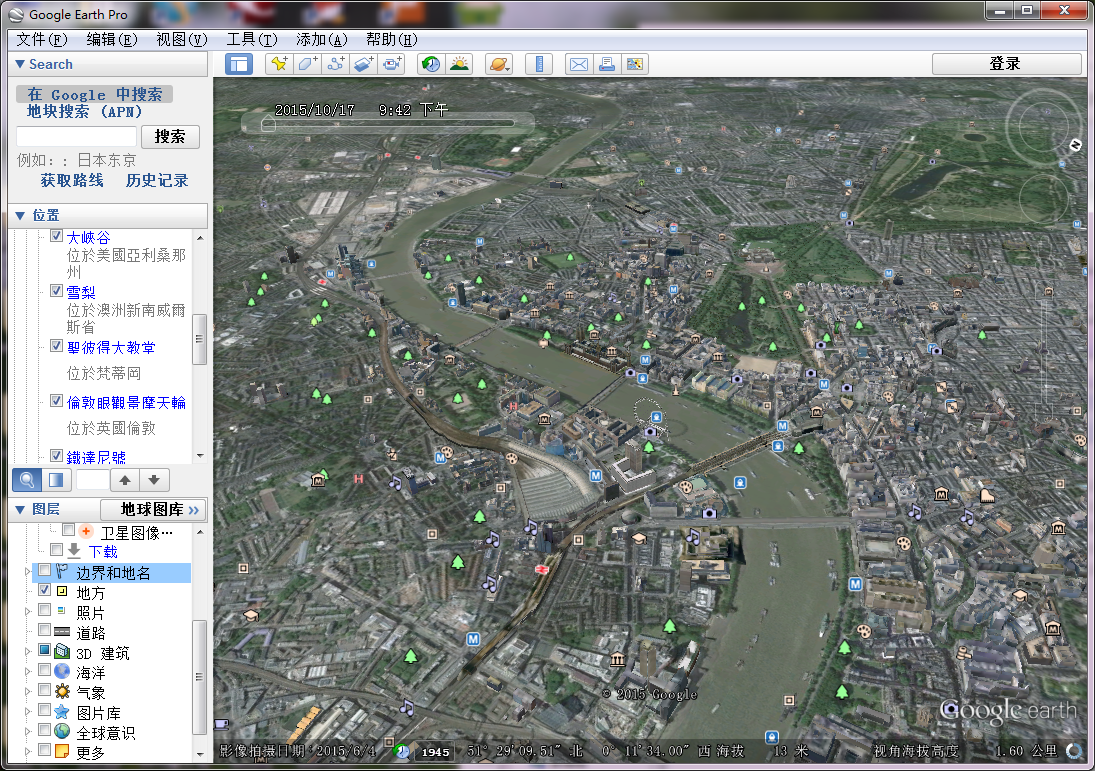Click the magnifier search icon under Places

[x=27, y=480]
